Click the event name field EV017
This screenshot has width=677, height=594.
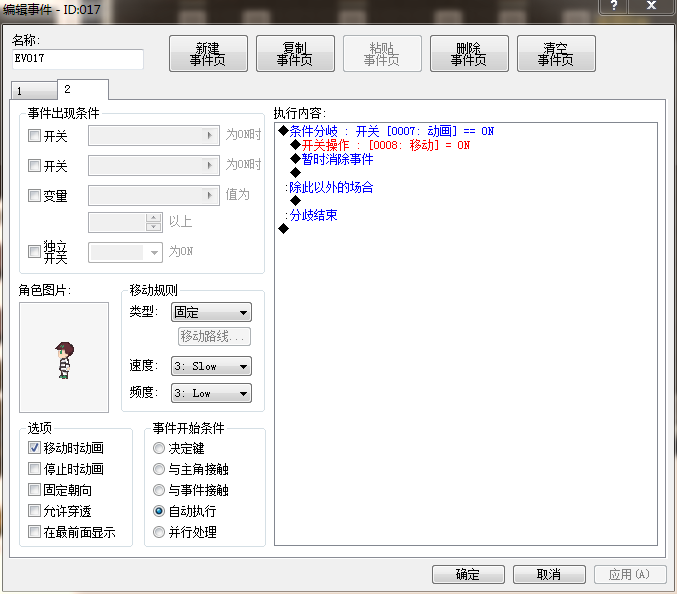pyautogui.click(x=78, y=59)
